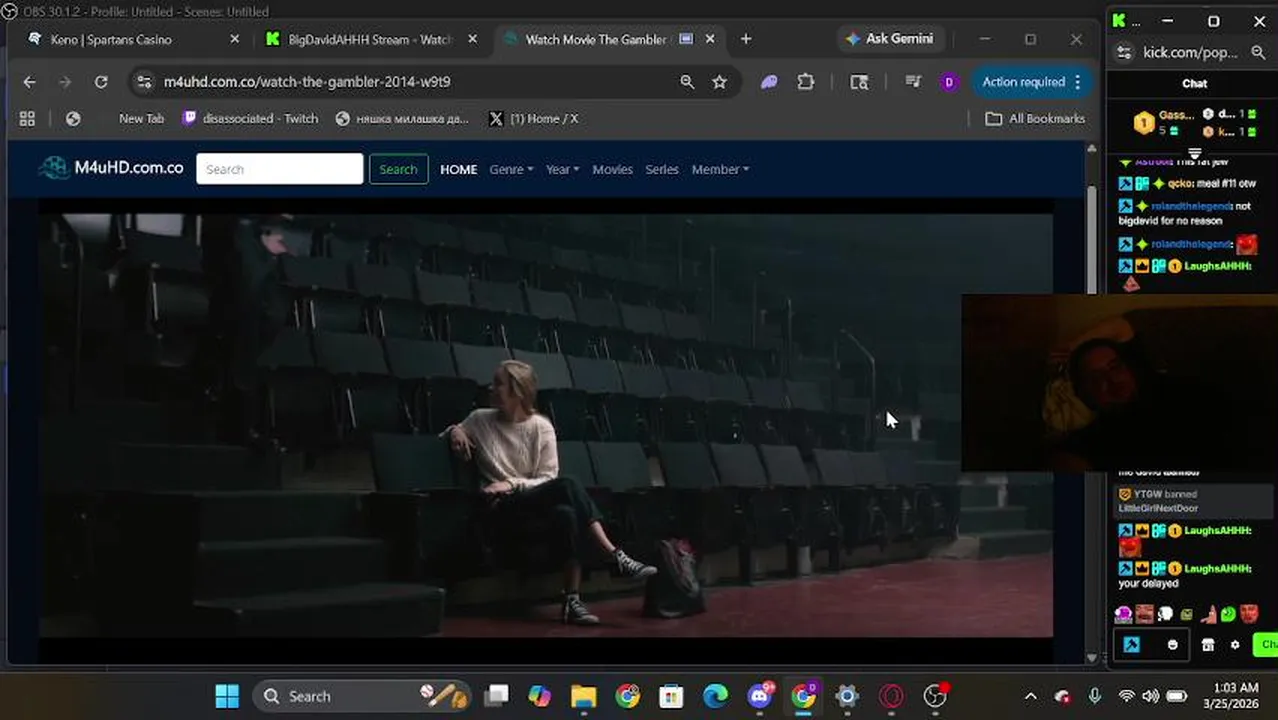Close the BigDavidAHHH Stream tab
Viewport: 1278px width, 720px height.
(473, 39)
